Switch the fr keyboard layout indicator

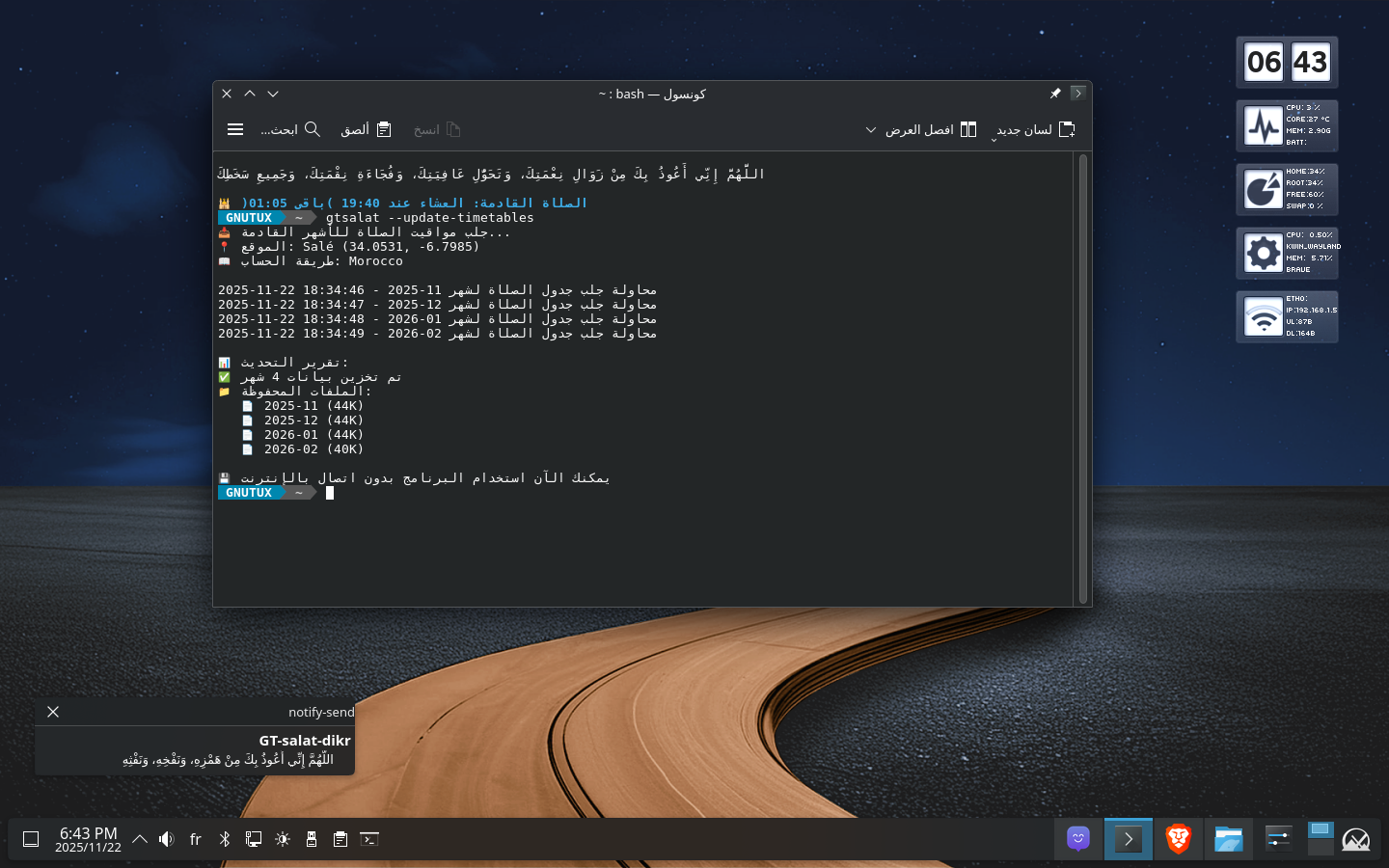tap(196, 839)
